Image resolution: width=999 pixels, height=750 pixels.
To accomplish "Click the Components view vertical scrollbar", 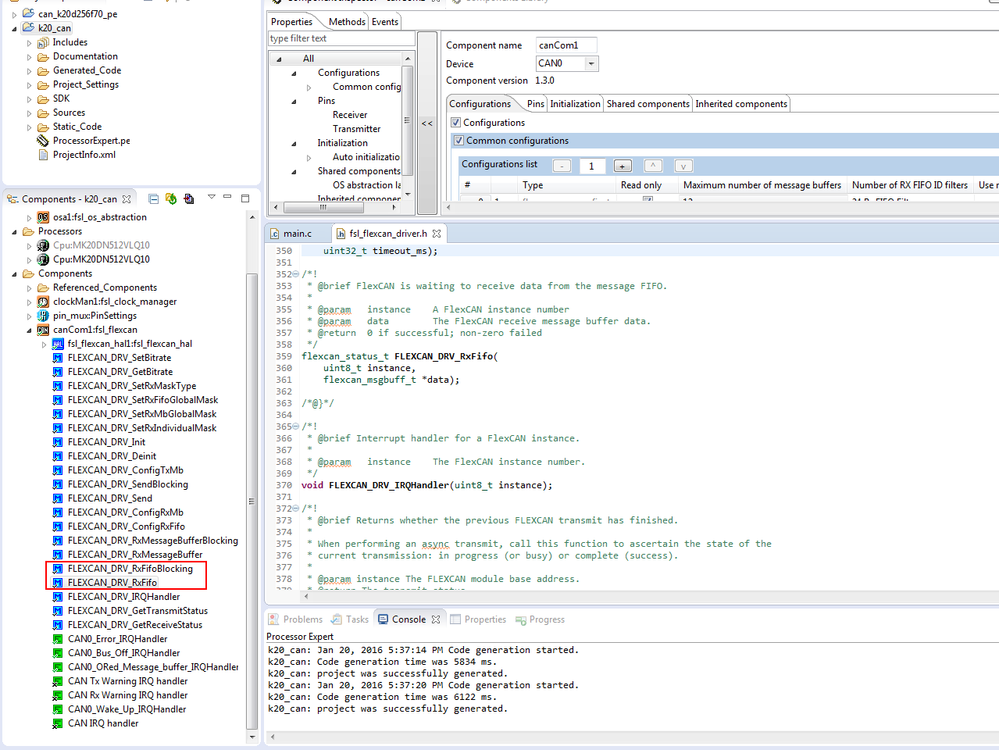I will tap(252, 501).
